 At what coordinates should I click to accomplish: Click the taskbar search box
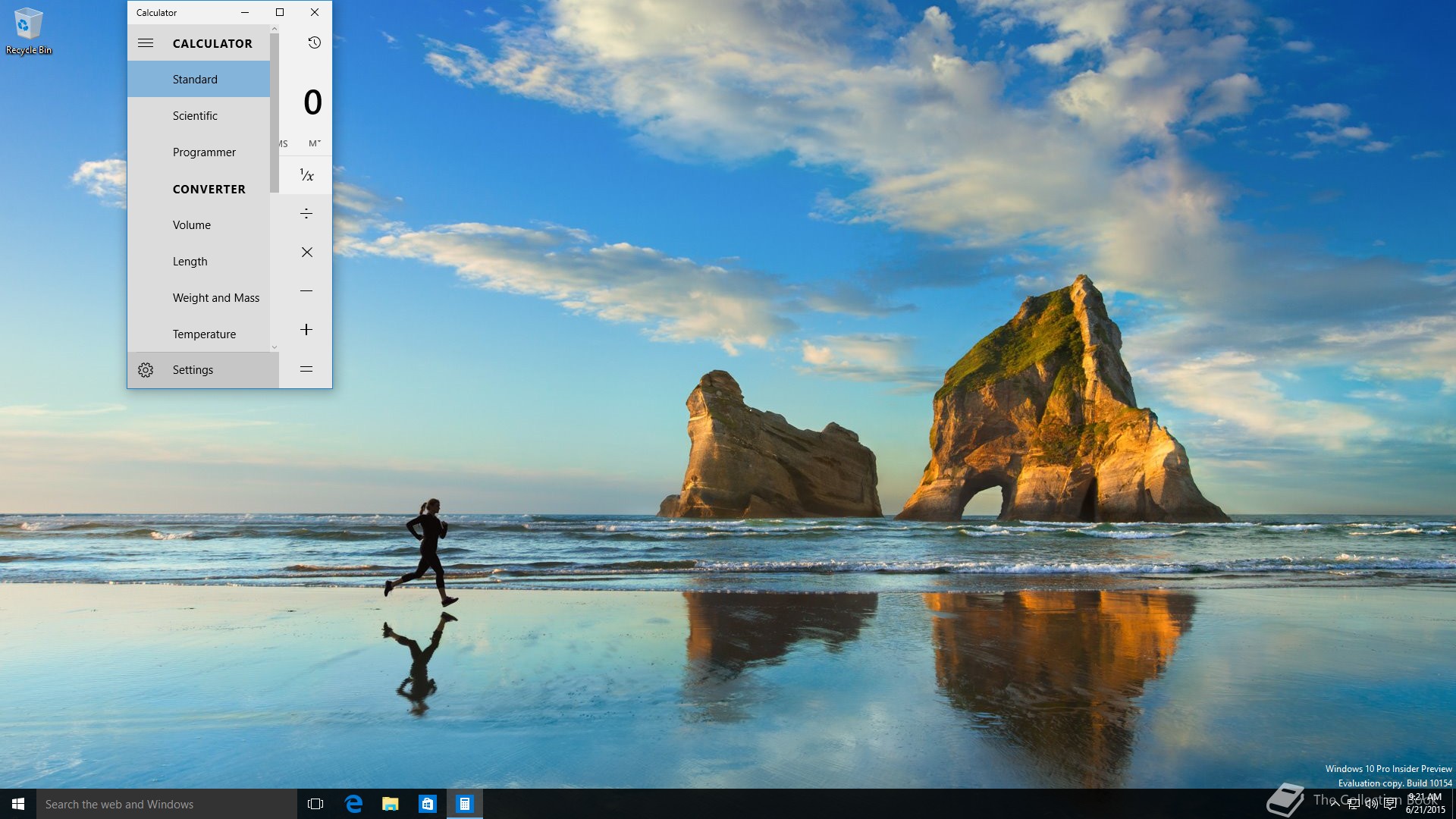tap(167, 804)
